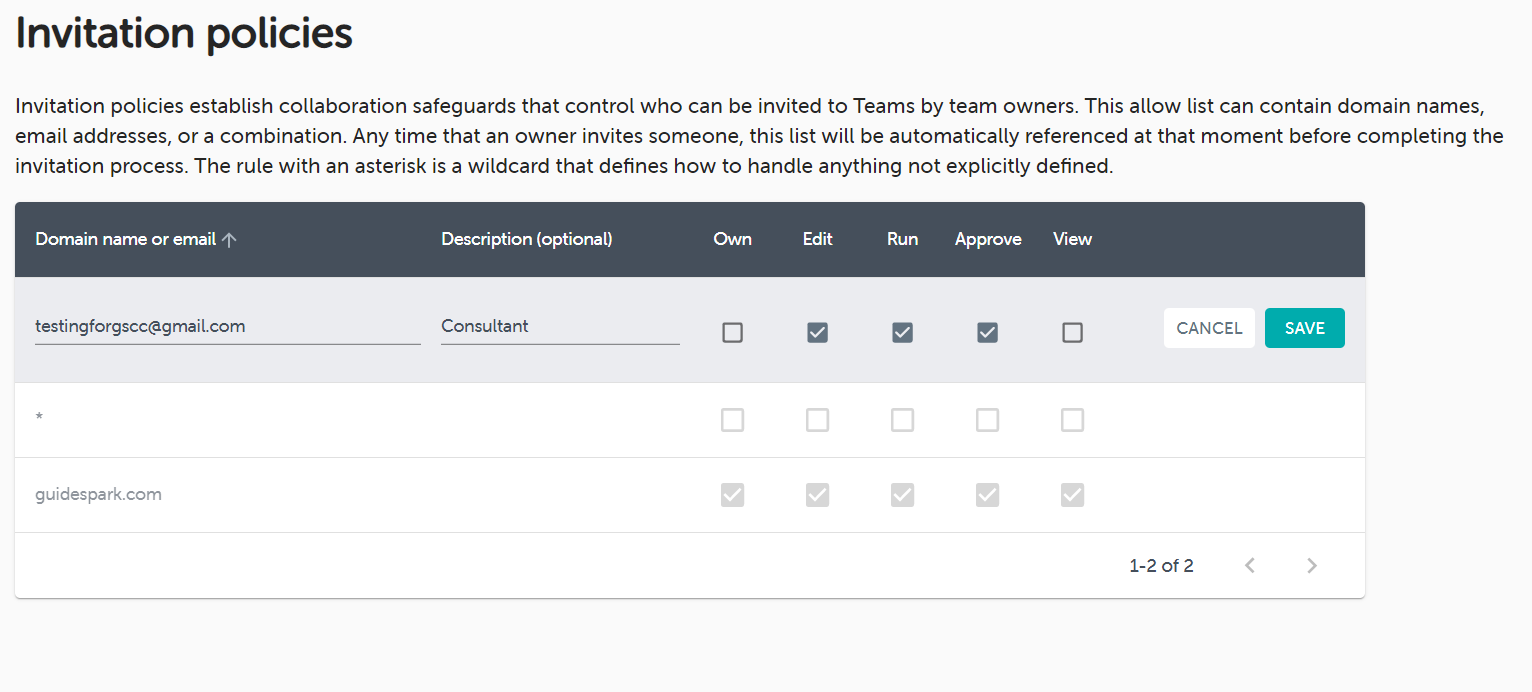Go to previous page using left chevron

(x=1249, y=566)
